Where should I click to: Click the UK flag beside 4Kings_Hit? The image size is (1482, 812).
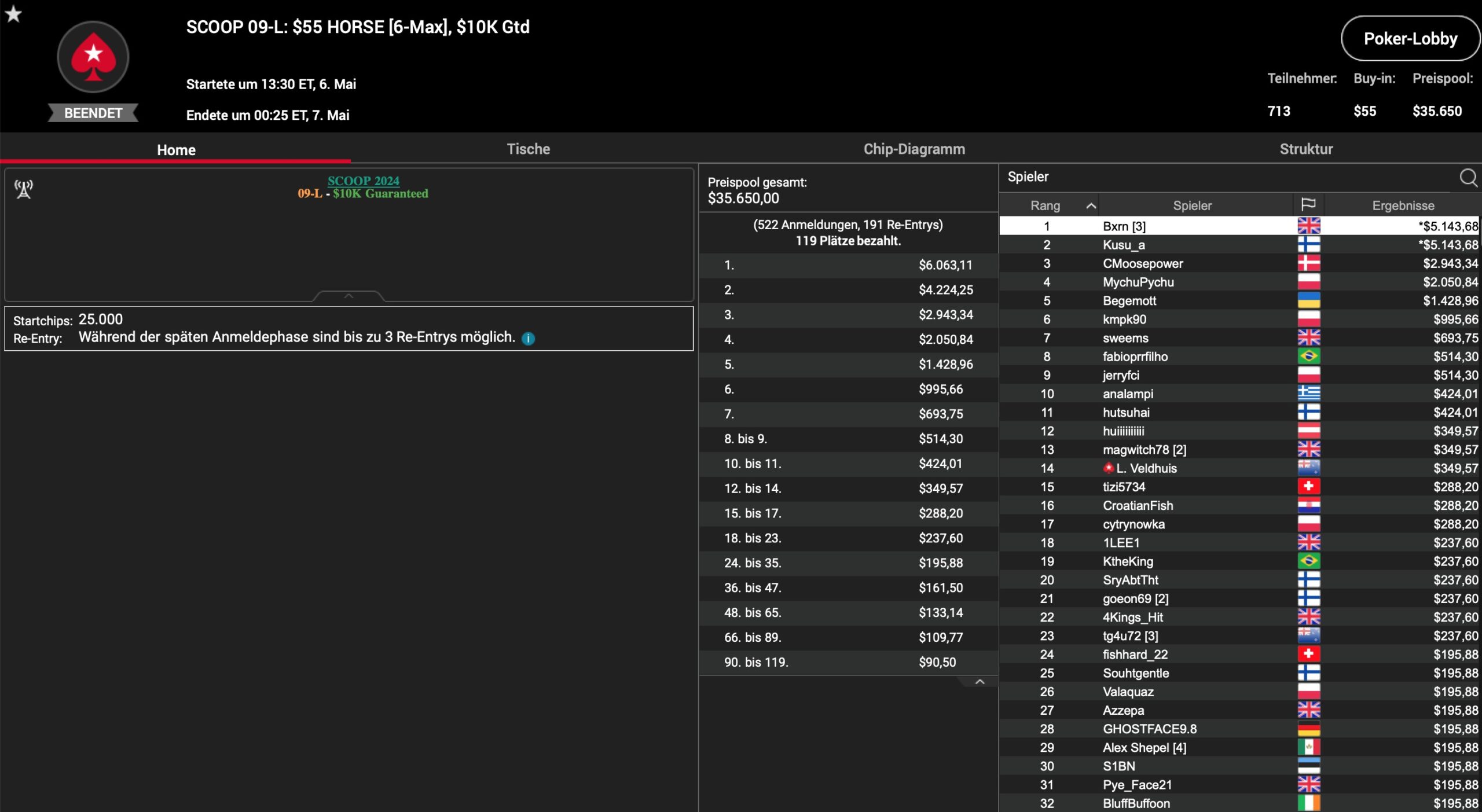tap(1308, 617)
